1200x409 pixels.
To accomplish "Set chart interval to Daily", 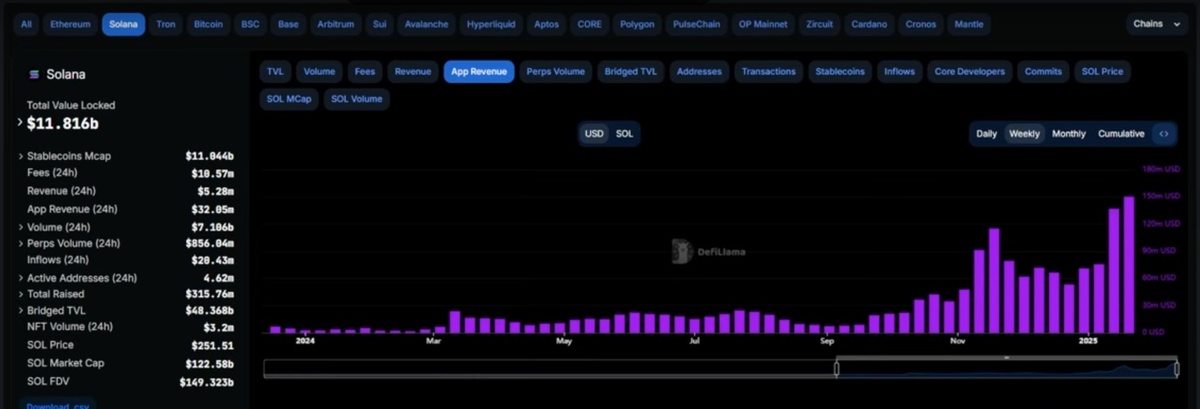I will point(986,134).
